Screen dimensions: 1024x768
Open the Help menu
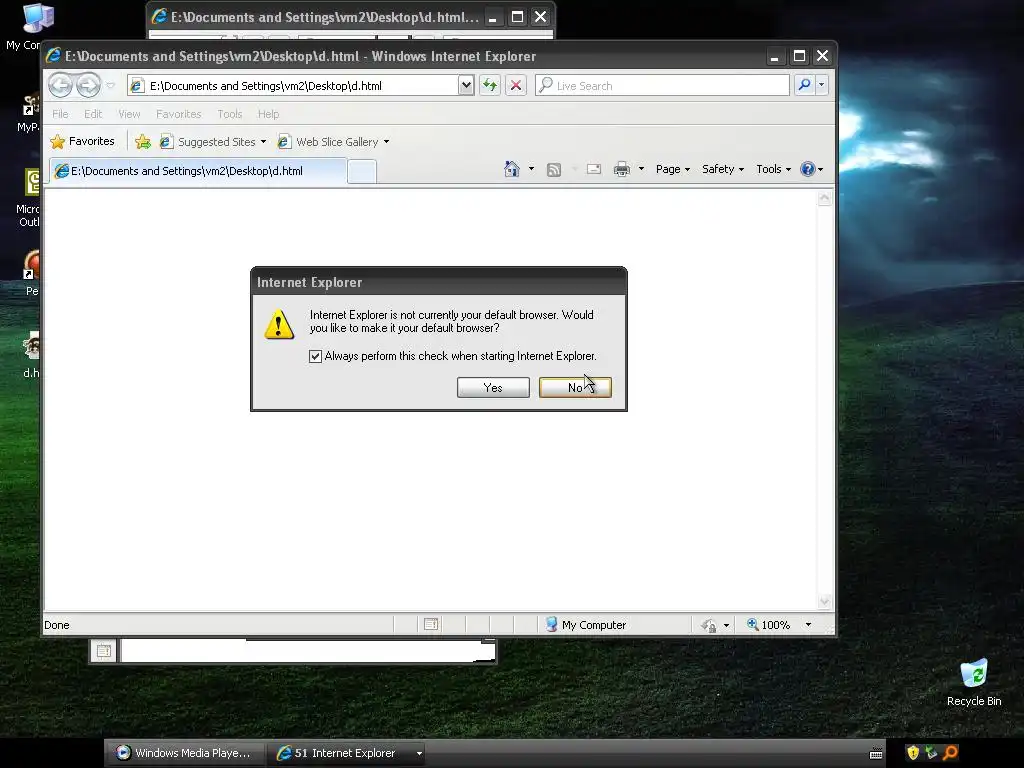[268, 114]
